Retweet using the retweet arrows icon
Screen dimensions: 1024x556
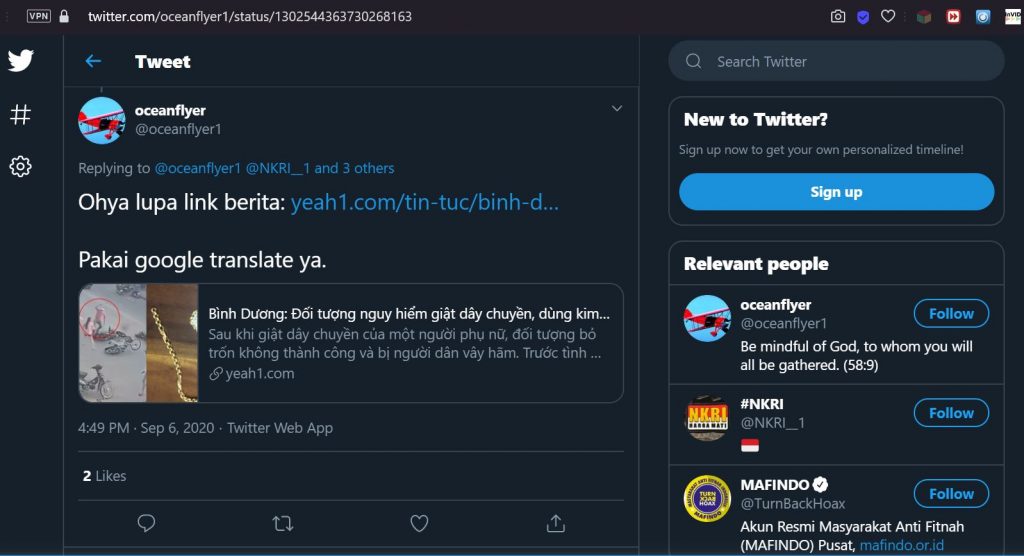pos(283,523)
